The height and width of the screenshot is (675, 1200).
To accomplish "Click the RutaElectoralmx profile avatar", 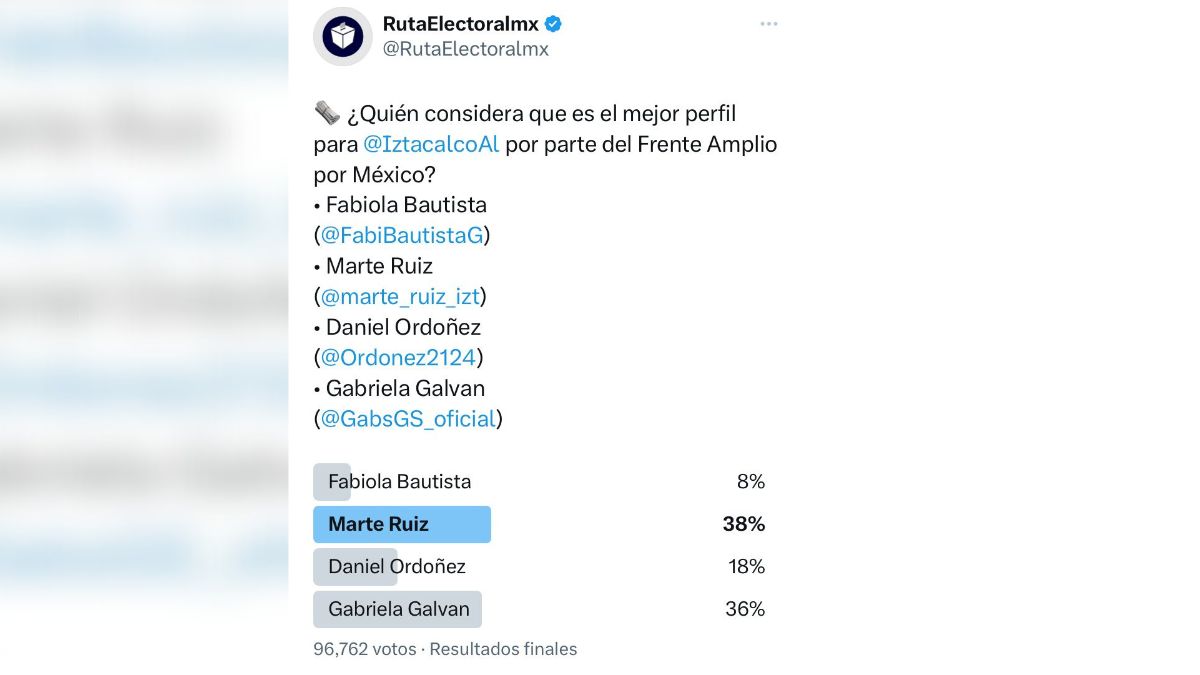I will [342, 37].
